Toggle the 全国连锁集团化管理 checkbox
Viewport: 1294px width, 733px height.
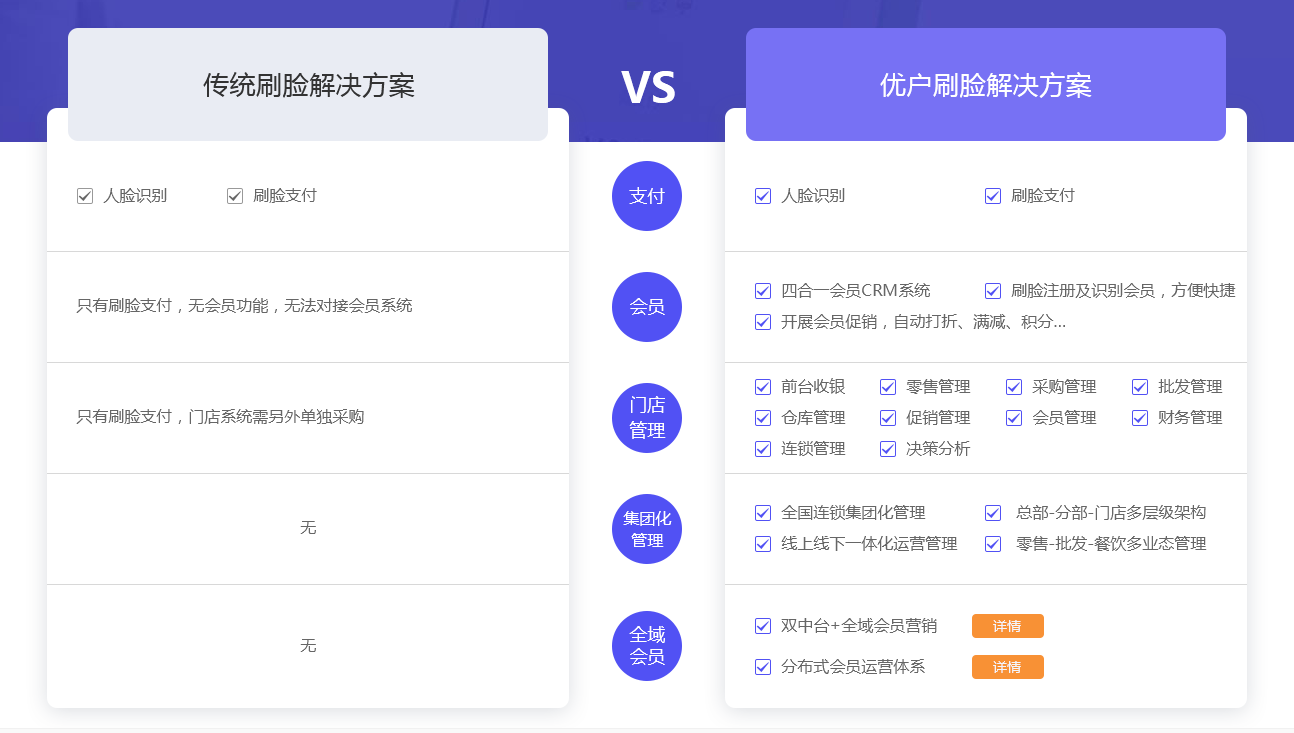[763, 513]
